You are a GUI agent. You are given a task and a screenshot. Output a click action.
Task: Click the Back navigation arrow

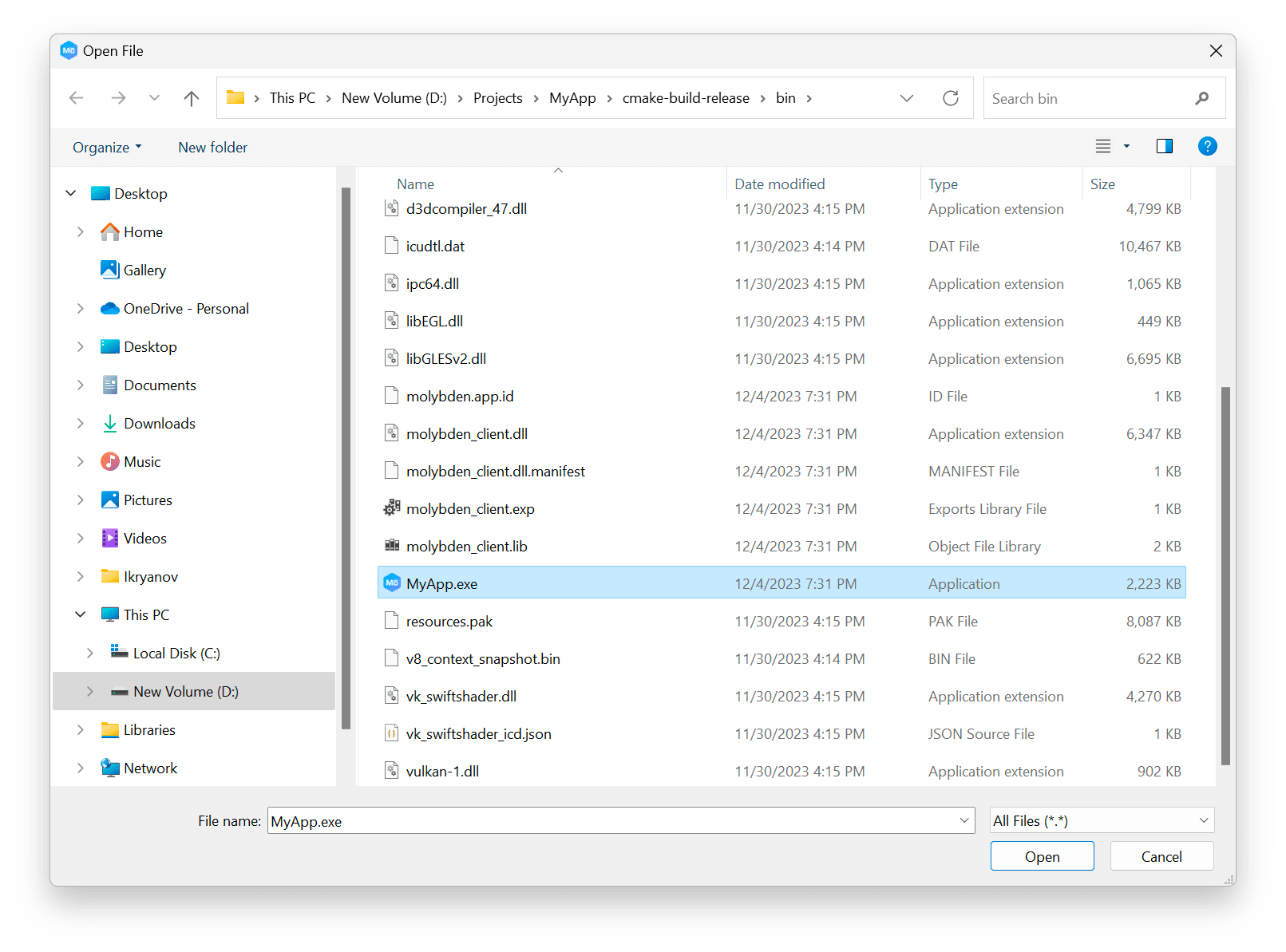pos(77,97)
